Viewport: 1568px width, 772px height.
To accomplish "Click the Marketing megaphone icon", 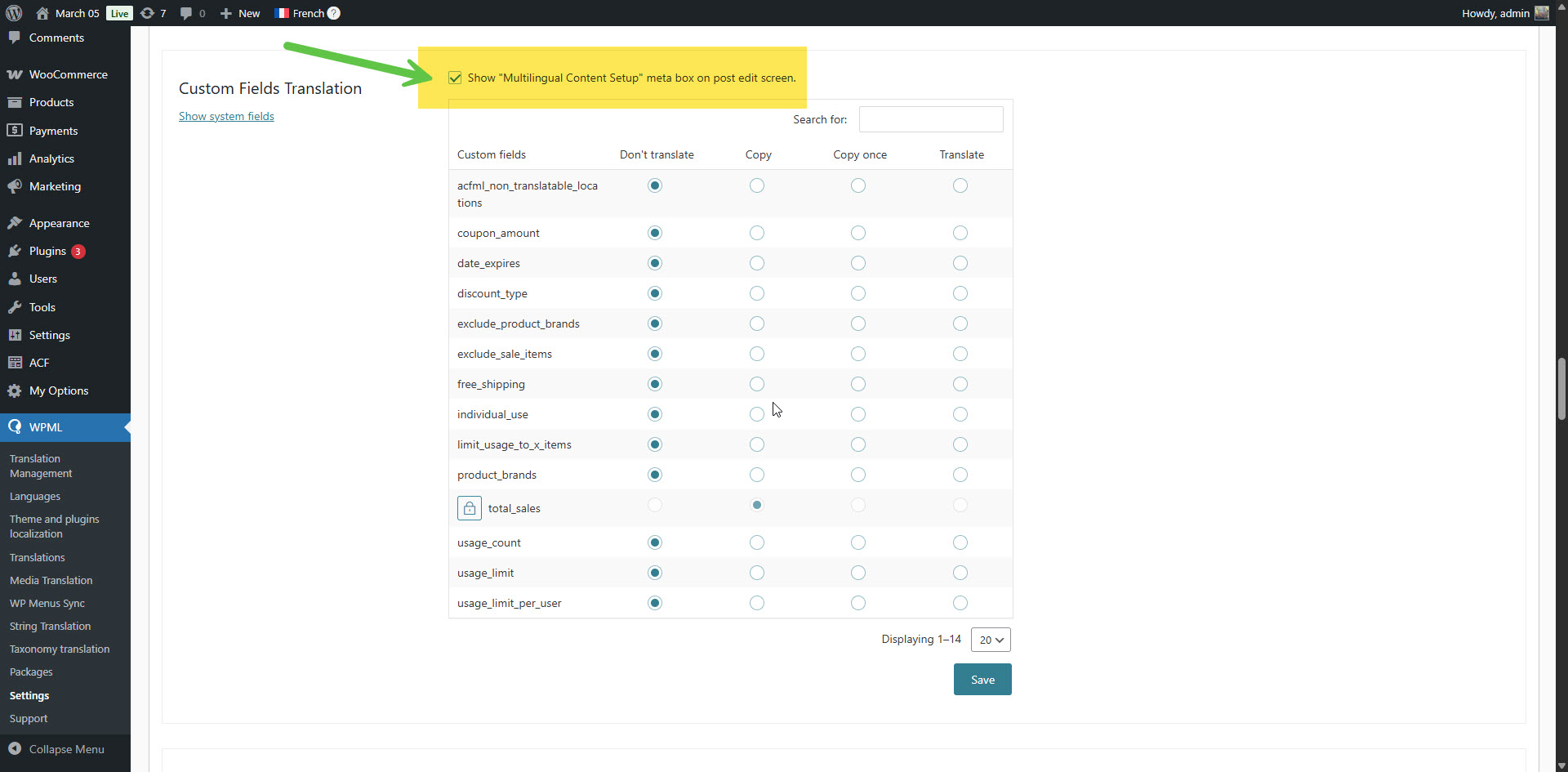I will coord(15,186).
